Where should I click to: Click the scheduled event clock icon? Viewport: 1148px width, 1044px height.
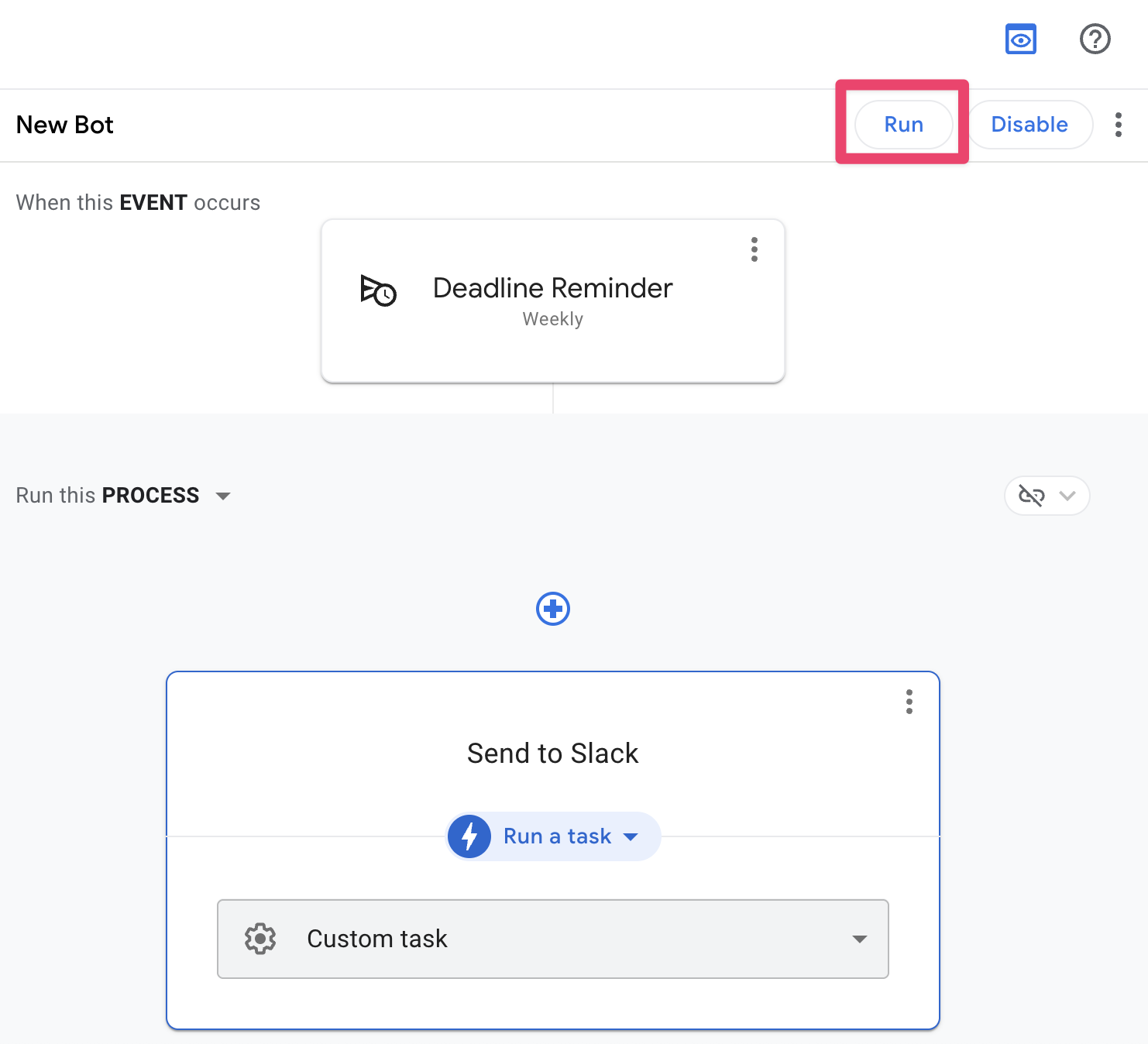378,290
